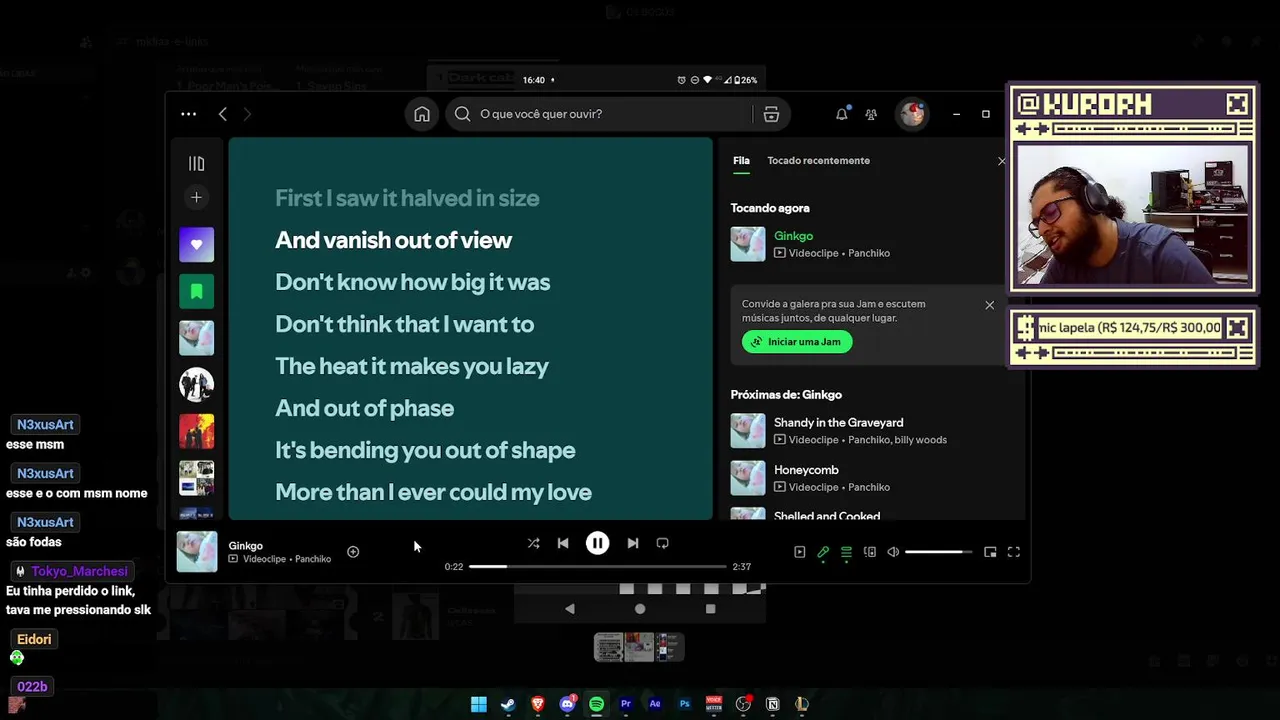Jump to lyric 'It's bending you out of shape'
This screenshot has height=720, width=1280.
[425, 450]
